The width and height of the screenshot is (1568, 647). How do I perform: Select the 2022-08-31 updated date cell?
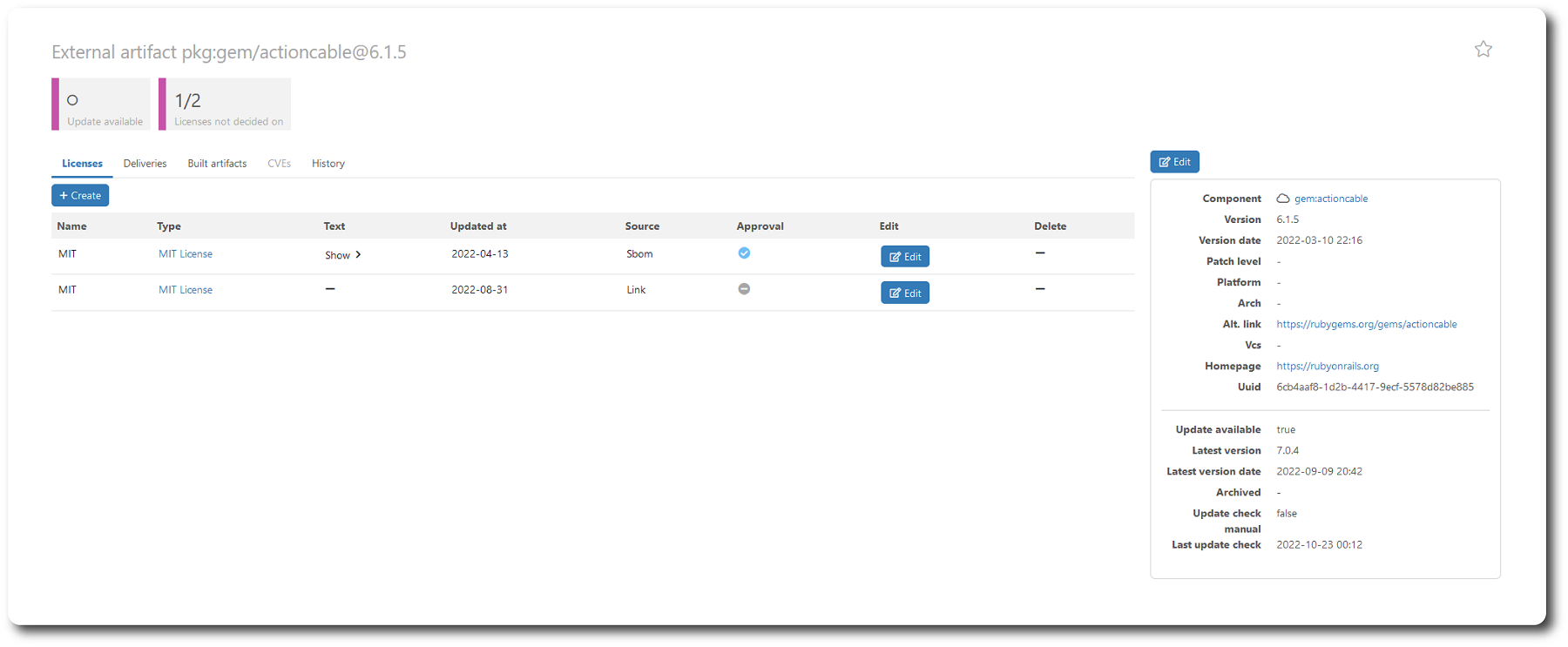tap(480, 290)
